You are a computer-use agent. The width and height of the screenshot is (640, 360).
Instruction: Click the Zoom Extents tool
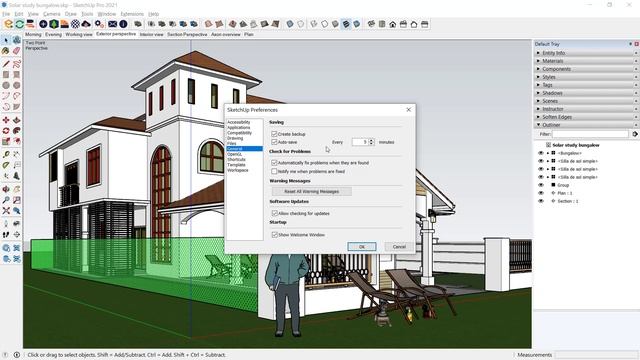(x=6, y=211)
